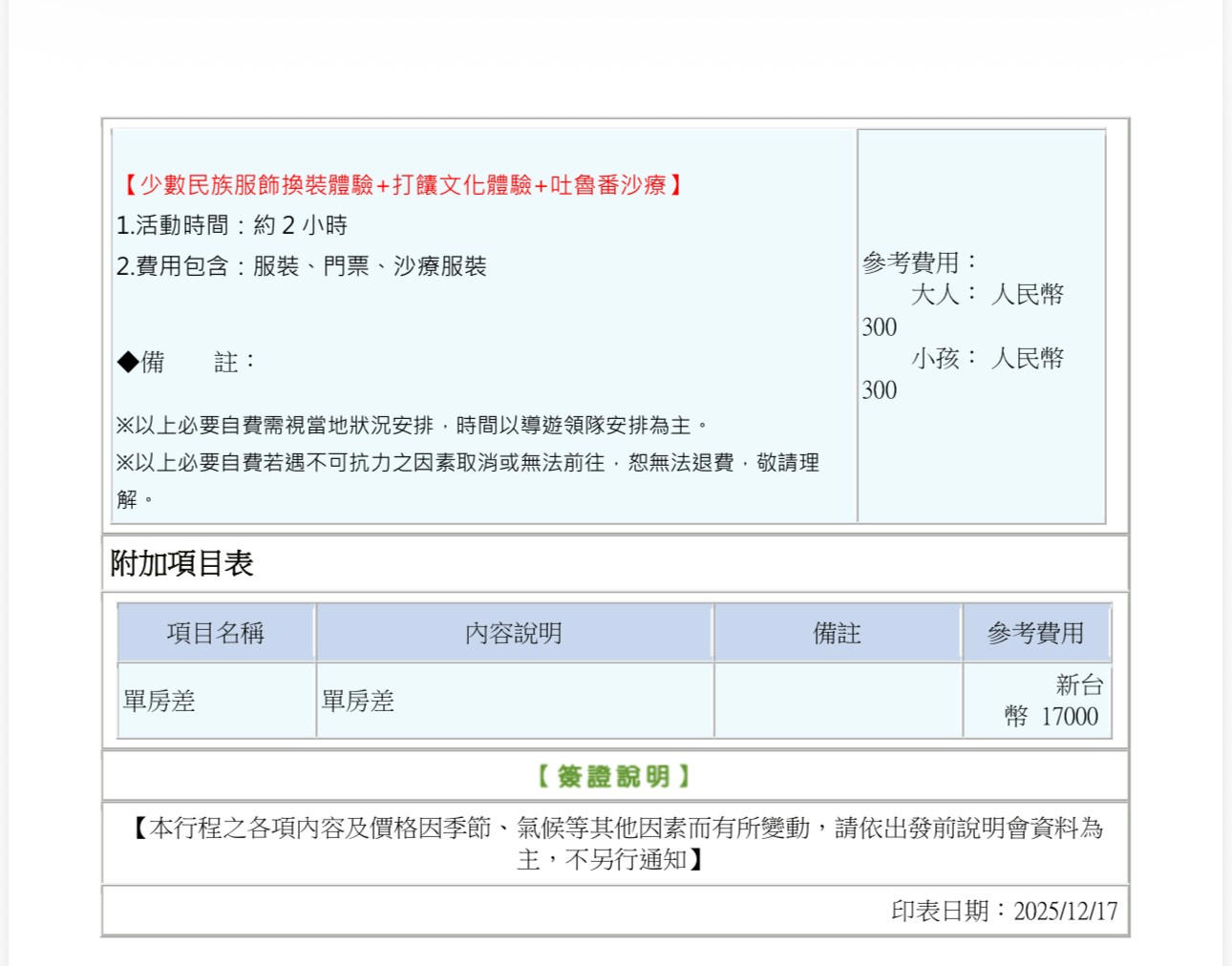Image resolution: width=1232 pixels, height=966 pixels.
Task: Click the 300 amount under 小孩
Action: click(x=880, y=390)
